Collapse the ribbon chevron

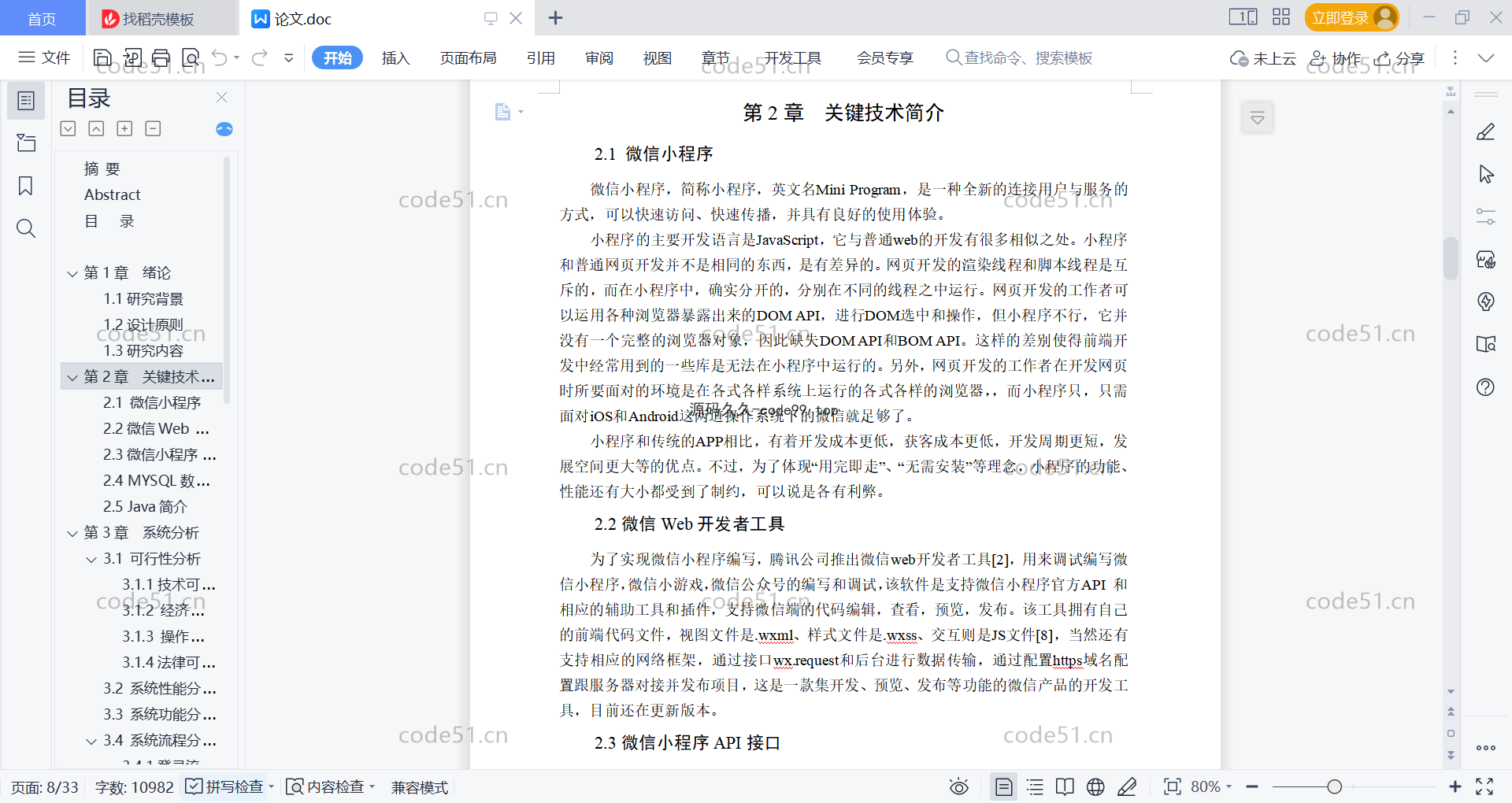1486,58
